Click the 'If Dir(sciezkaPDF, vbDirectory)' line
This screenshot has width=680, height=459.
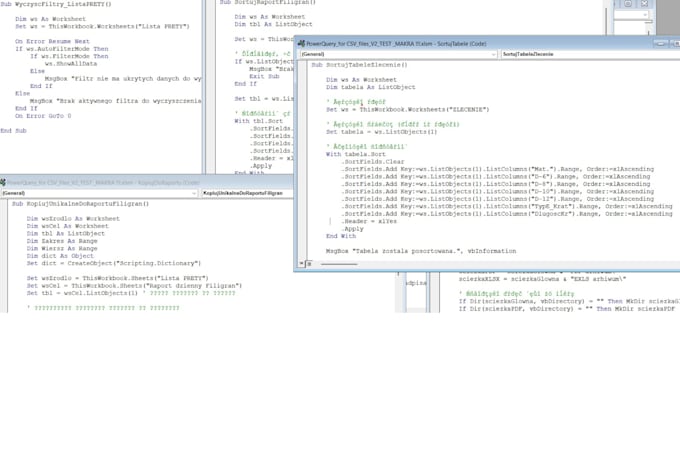click(567, 309)
